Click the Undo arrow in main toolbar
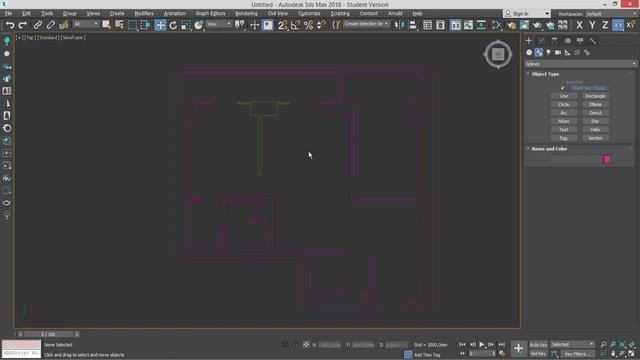 pos(10,25)
